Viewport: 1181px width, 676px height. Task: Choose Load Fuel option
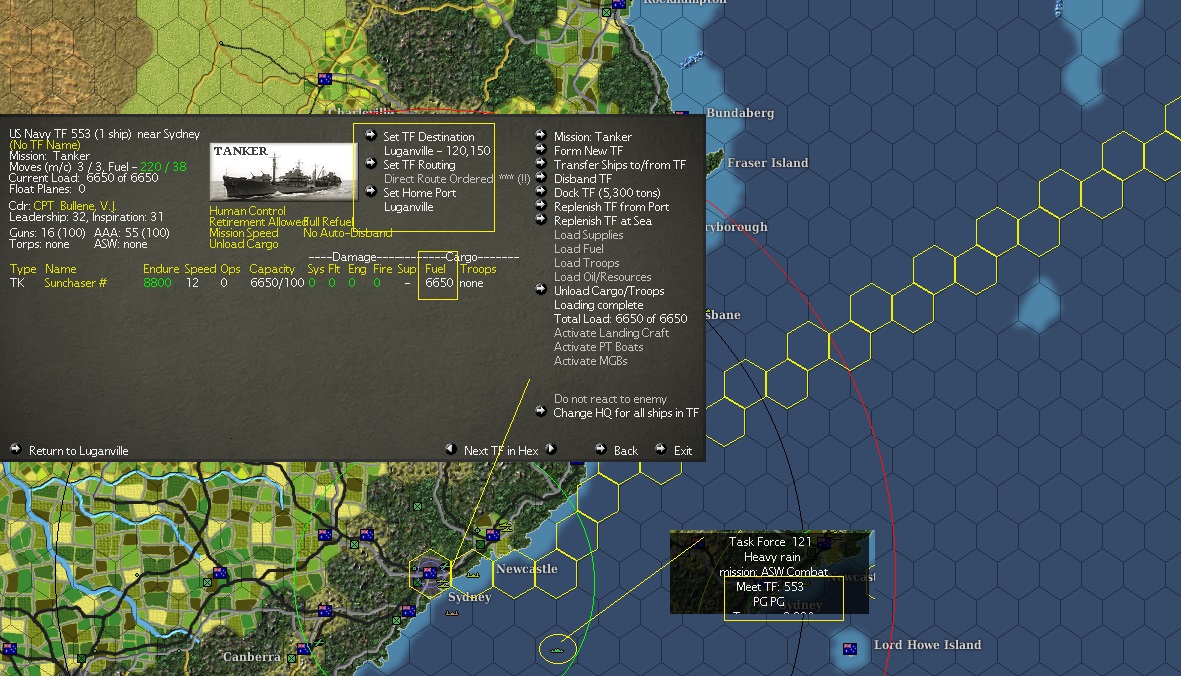tap(578, 249)
